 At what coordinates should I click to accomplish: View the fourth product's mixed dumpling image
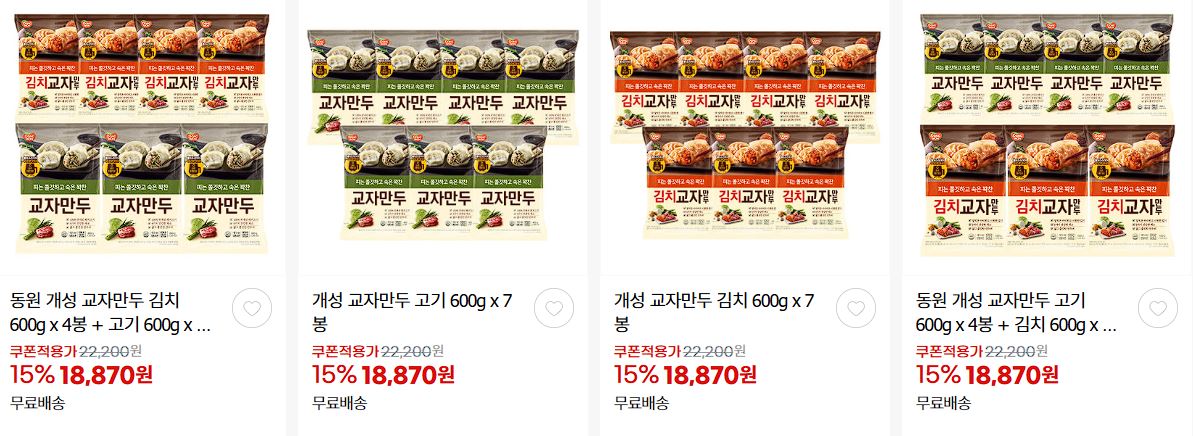click(1047, 134)
